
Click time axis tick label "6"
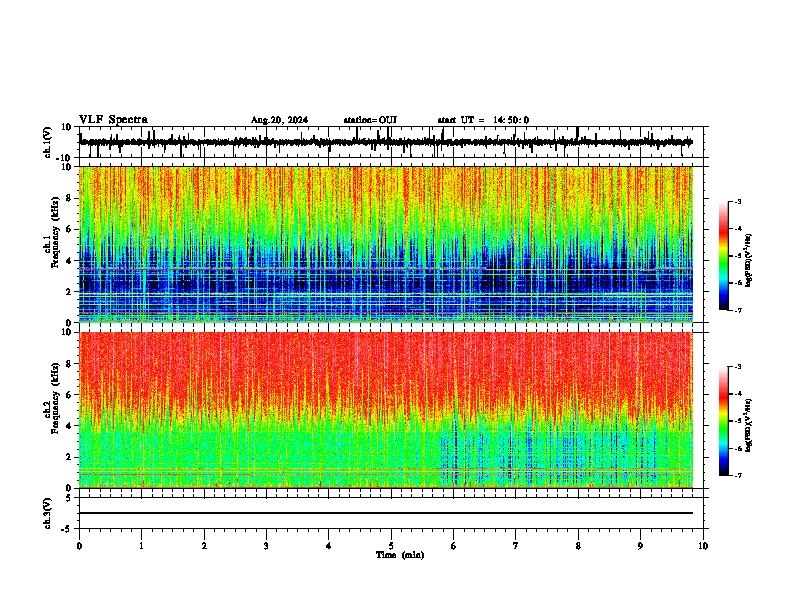point(454,546)
